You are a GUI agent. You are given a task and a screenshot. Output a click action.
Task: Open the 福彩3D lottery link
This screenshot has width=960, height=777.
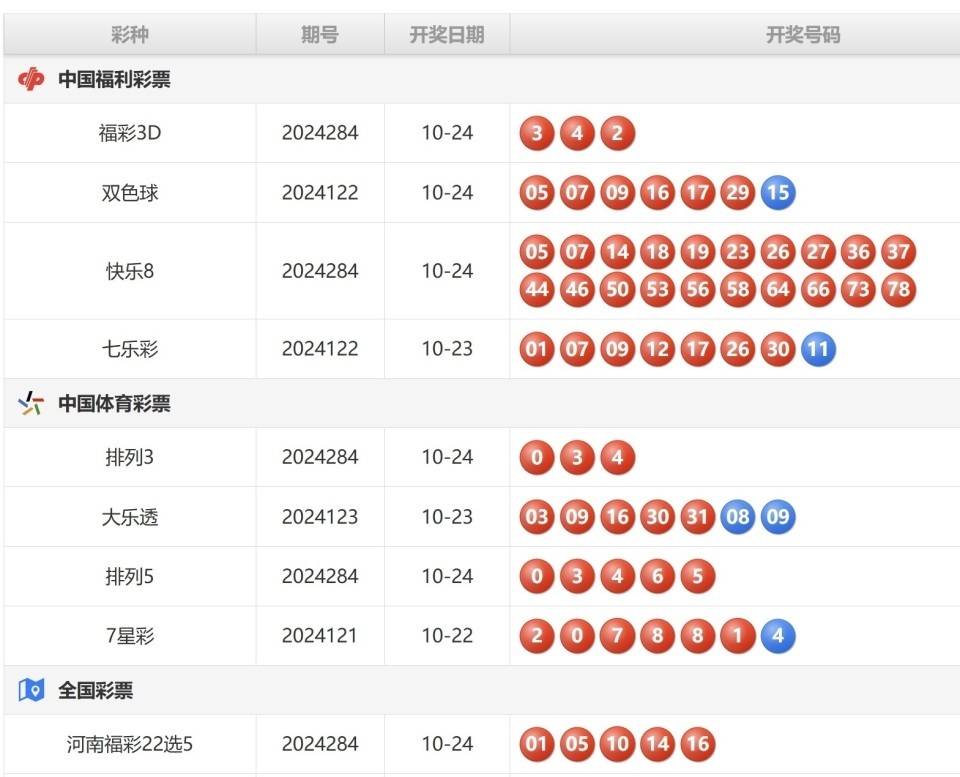click(x=130, y=133)
